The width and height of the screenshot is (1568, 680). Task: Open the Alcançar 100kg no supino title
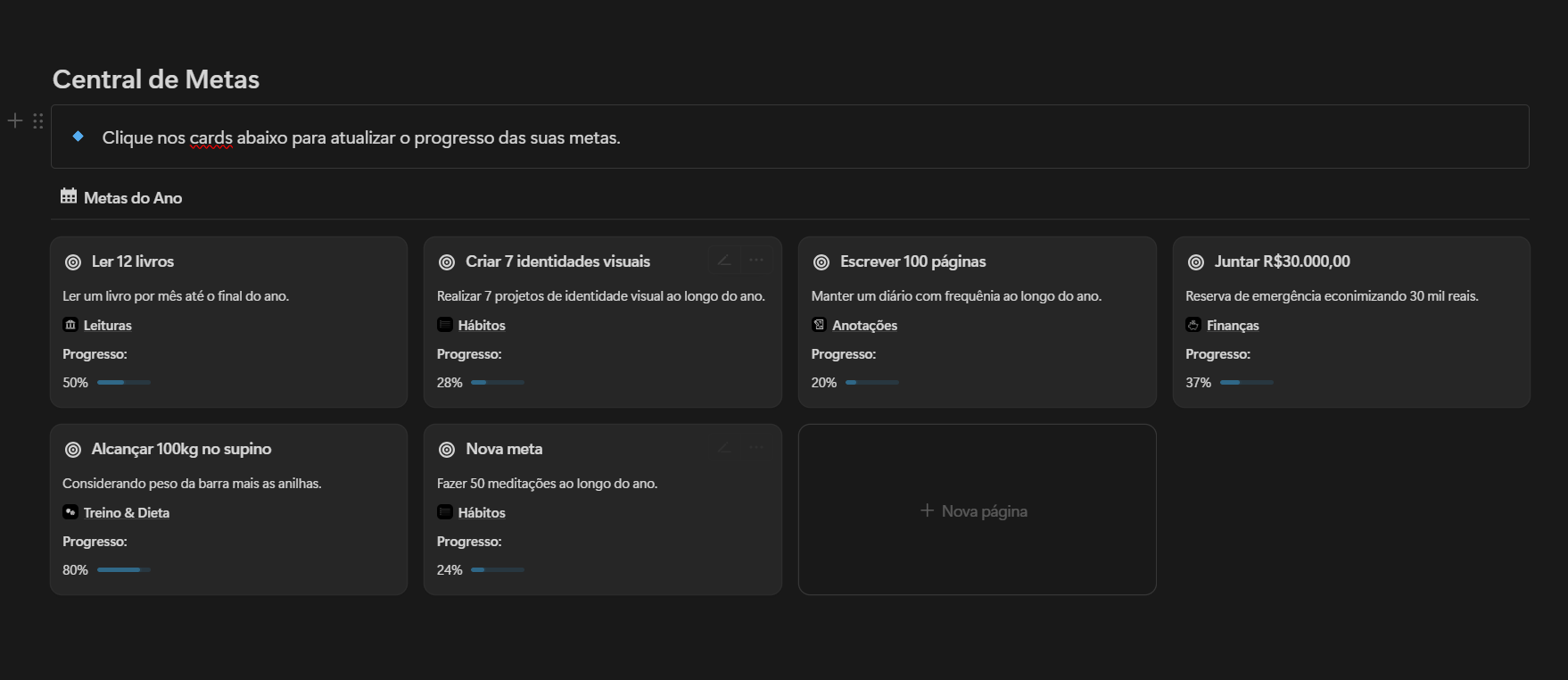[182, 449]
